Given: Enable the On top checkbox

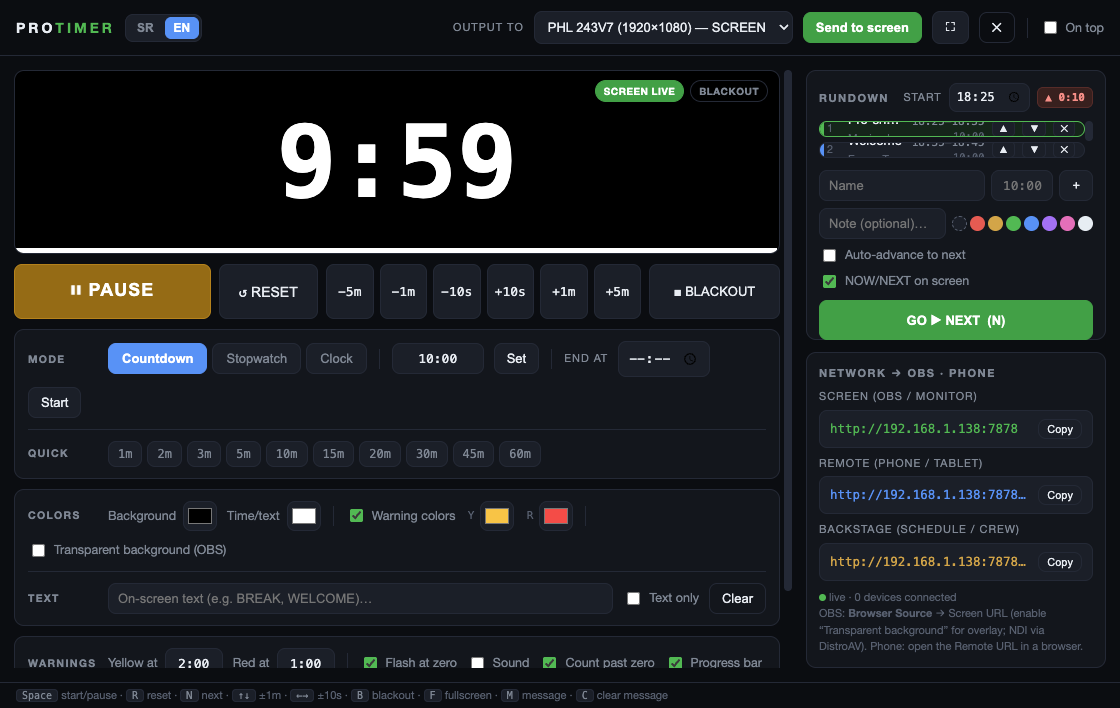Looking at the screenshot, I should 1050,28.
